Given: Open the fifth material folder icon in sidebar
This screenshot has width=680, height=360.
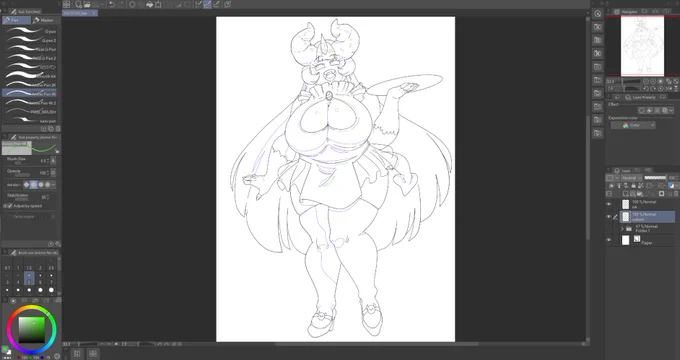Looking at the screenshot, I should [598, 80].
